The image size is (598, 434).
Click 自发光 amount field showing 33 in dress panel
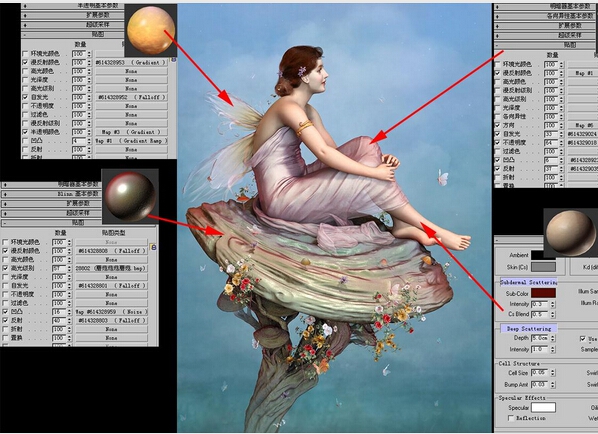(x=551, y=134)
